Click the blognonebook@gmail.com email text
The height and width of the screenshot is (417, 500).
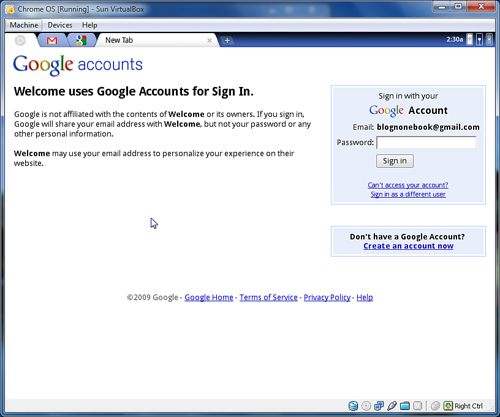428,127
